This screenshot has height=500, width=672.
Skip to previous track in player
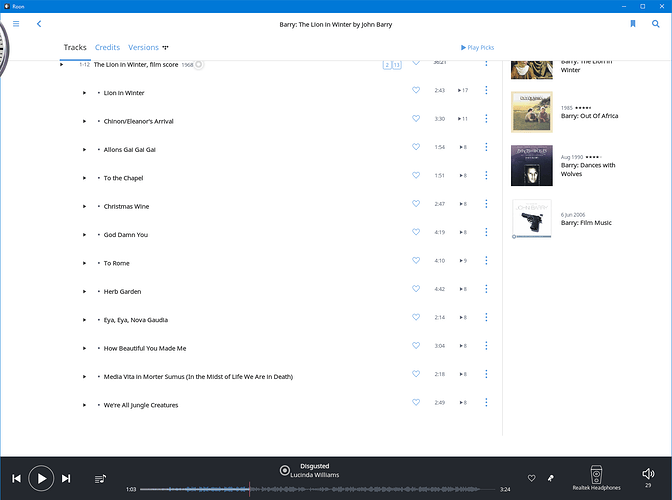pos(16,479)
